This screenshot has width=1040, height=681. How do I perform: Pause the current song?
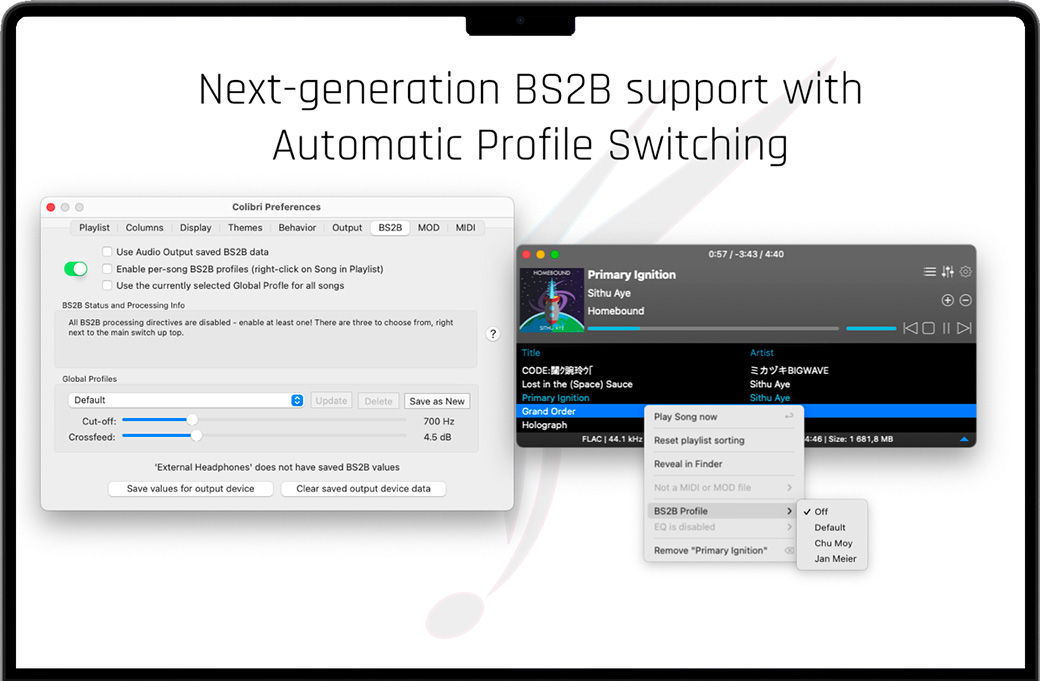pos(946,328)
